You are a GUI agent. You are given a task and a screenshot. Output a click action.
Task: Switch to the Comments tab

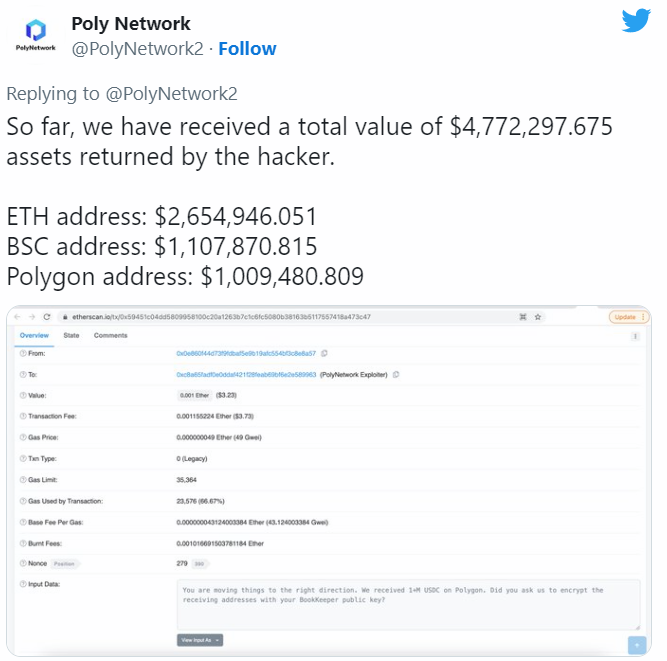(110, 335)
